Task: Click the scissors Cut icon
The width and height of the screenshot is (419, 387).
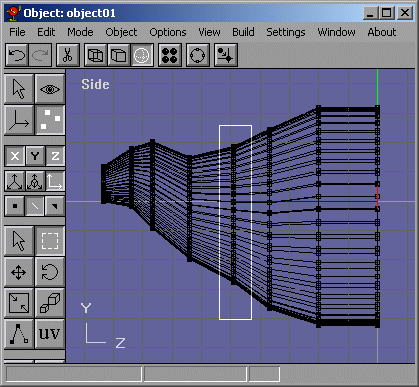Action: click(x=68, y=55)
